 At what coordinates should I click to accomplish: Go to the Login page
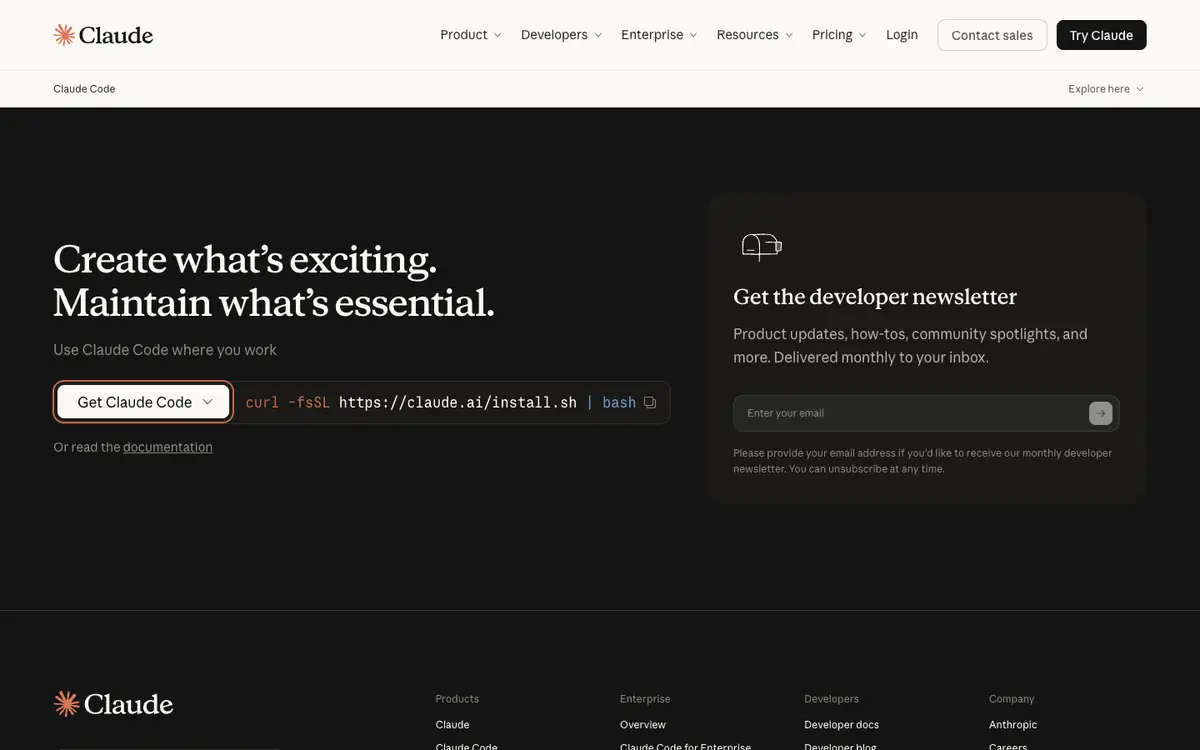click(x=902, y=35)
